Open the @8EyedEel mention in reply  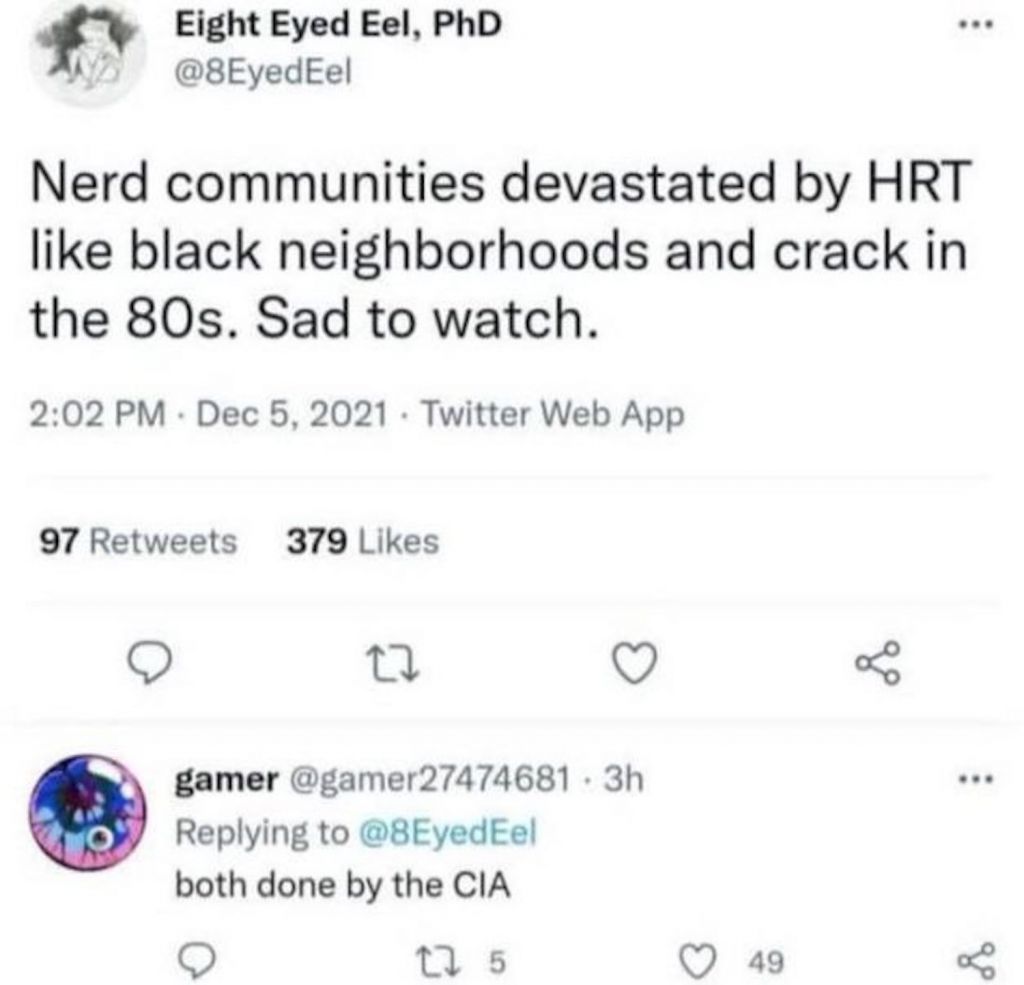(449, 832)
